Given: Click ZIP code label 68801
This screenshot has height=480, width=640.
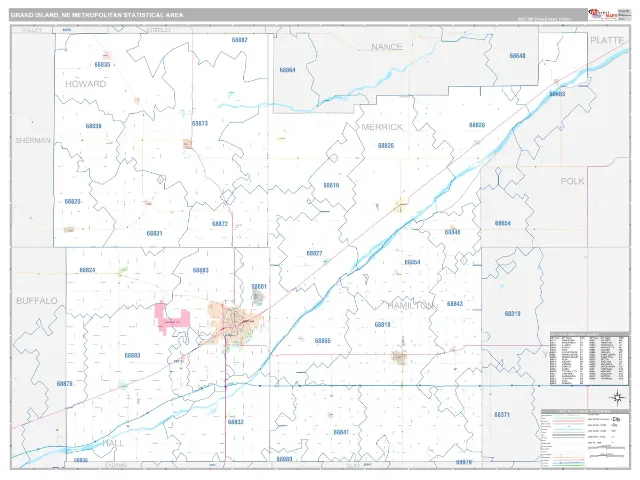Looking at the screenshot, I should click(259, 287).
